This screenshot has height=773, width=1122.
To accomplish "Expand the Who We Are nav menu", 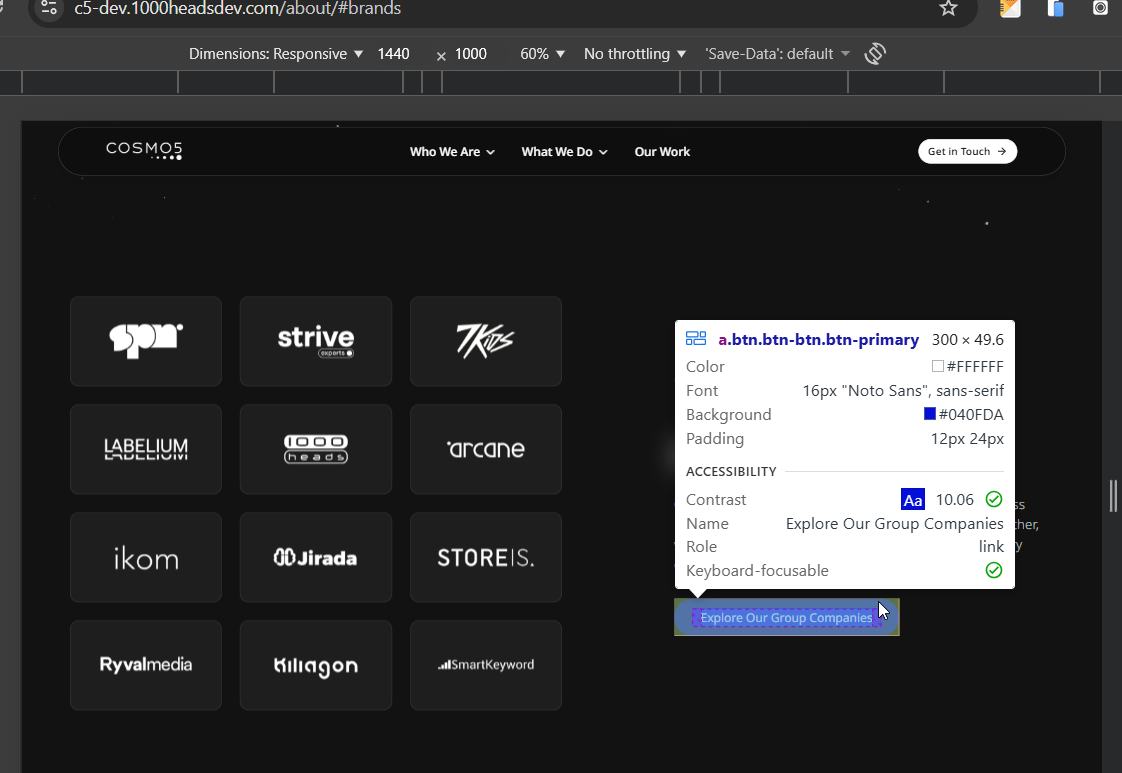I will pyautogui.click(x=452, y=152).
